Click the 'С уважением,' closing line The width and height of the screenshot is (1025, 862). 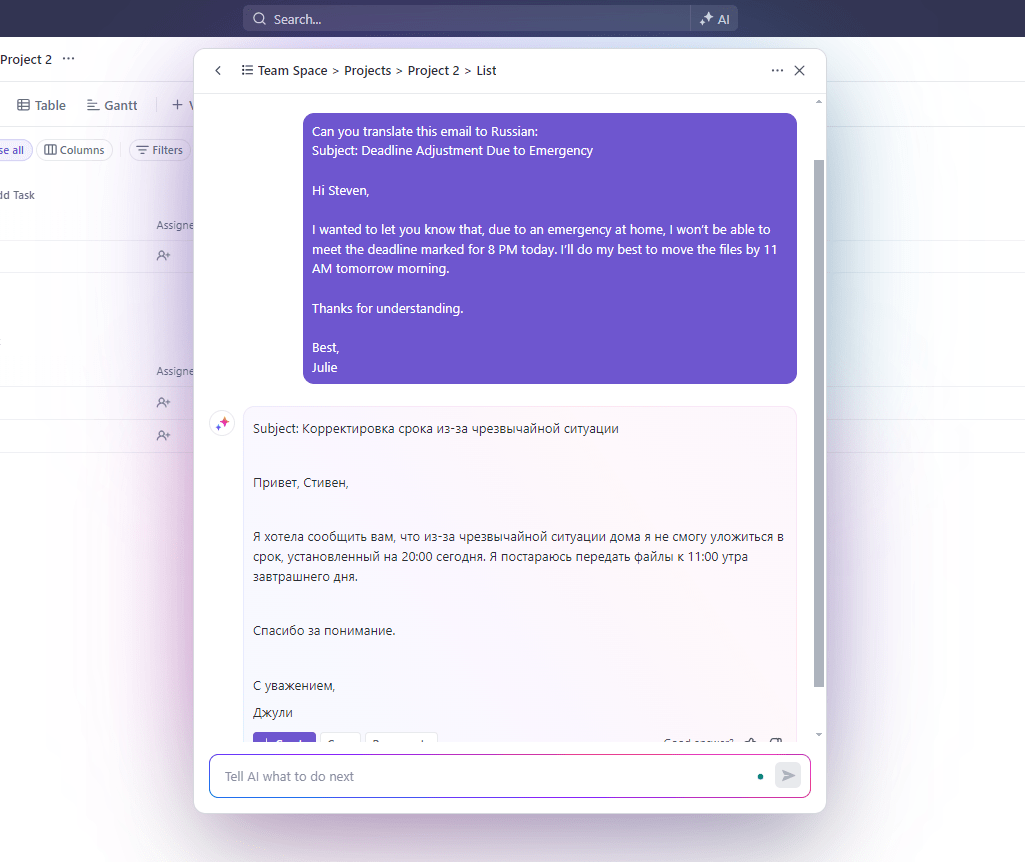tap(294, 686)
